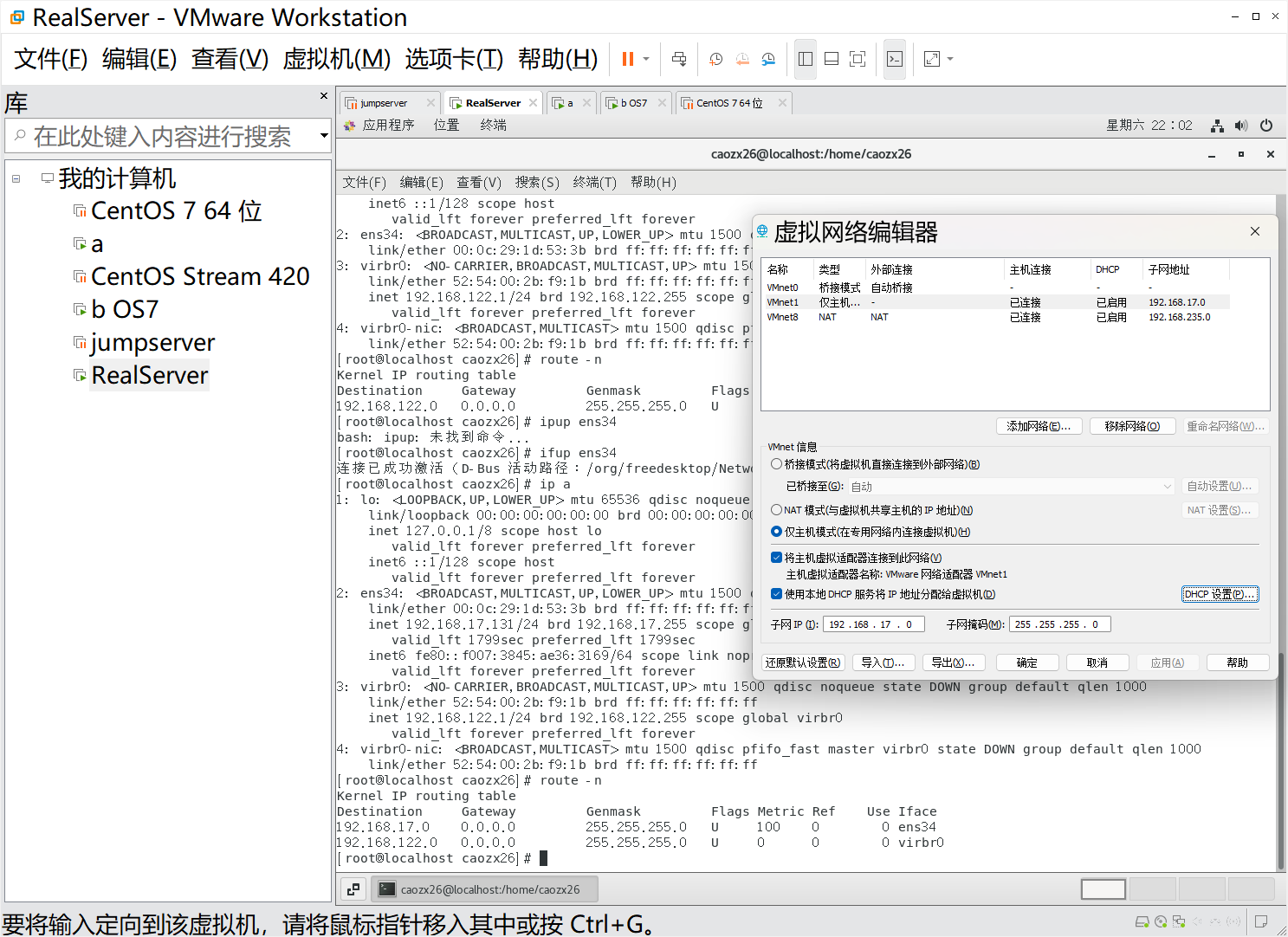The width and height of the screenshot is (1288, 937).
Task: Click the 添加网络 button
Action: coord(1039,426)
